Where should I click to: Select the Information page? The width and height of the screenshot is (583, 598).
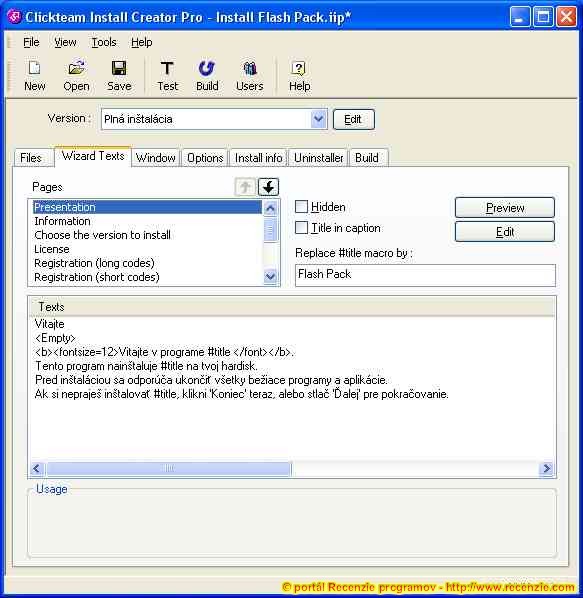tap(147, 221)
